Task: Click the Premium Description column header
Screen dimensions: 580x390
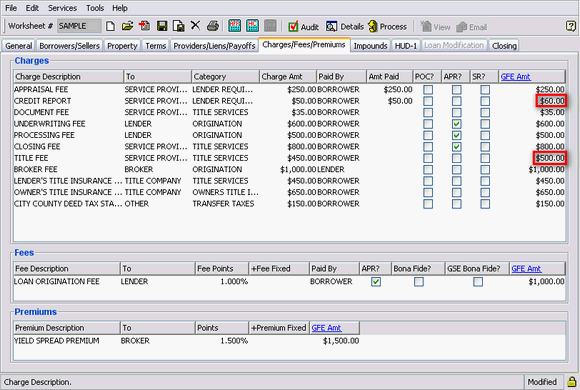Action: coord(67,328)
